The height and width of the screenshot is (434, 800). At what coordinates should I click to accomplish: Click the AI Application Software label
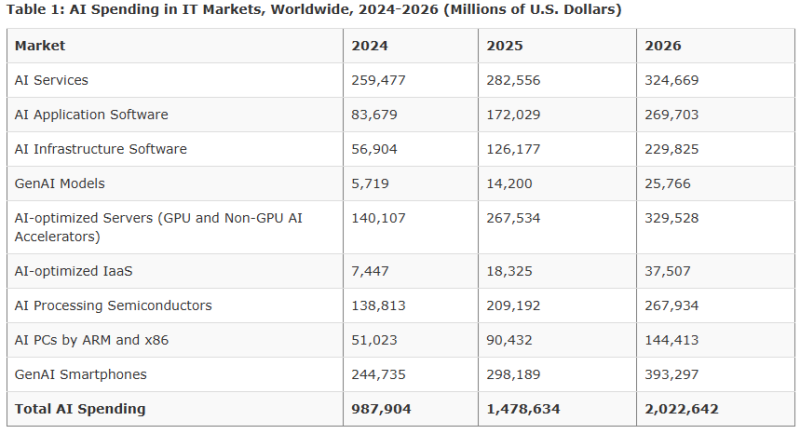point(91,115)
